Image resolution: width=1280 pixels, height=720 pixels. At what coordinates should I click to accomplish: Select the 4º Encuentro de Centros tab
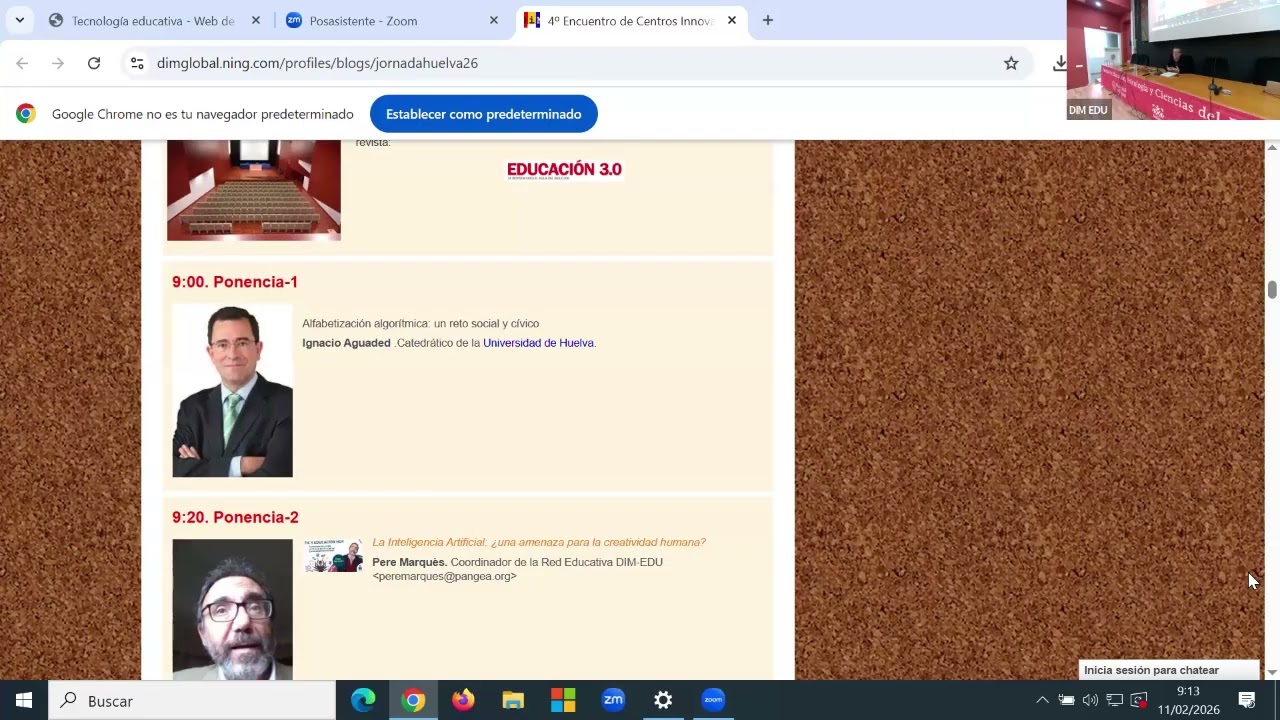pyautogui.click(x=630, y=20)
